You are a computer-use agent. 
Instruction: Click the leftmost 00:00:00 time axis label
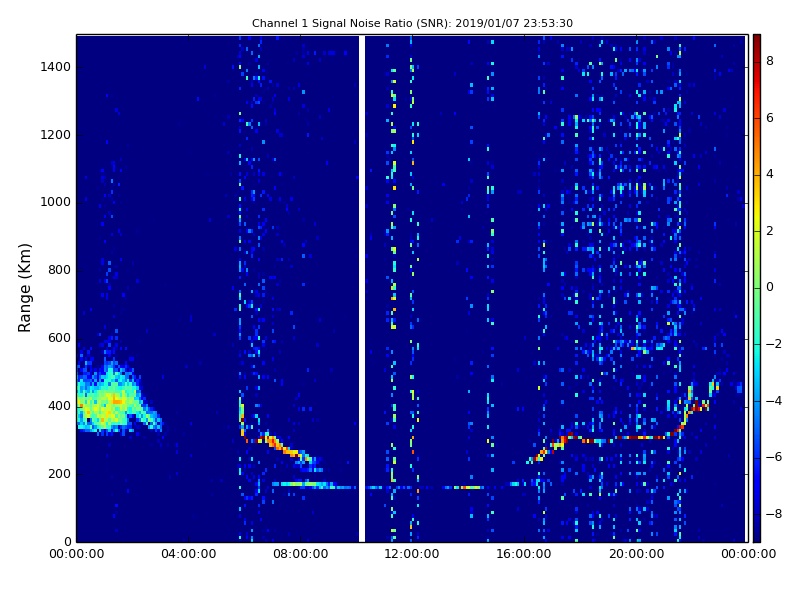click(x=77, y=554)
